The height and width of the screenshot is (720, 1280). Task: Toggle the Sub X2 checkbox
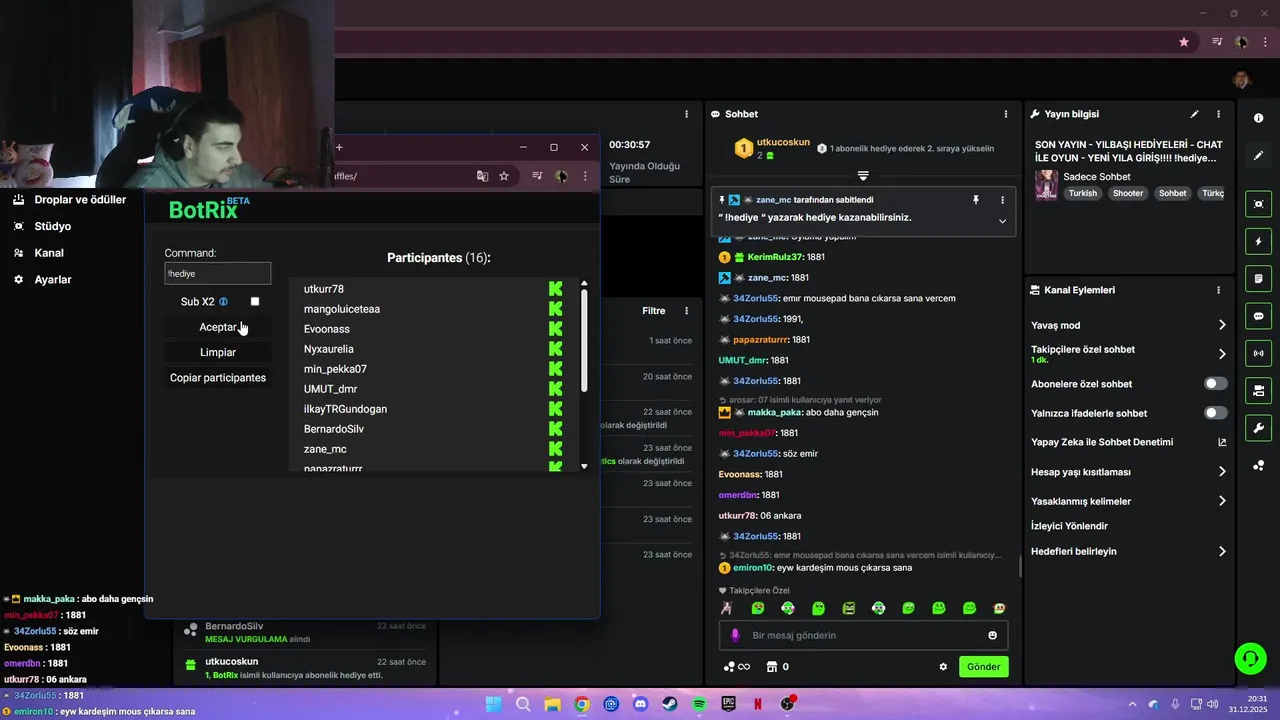[x=255, y=302]
